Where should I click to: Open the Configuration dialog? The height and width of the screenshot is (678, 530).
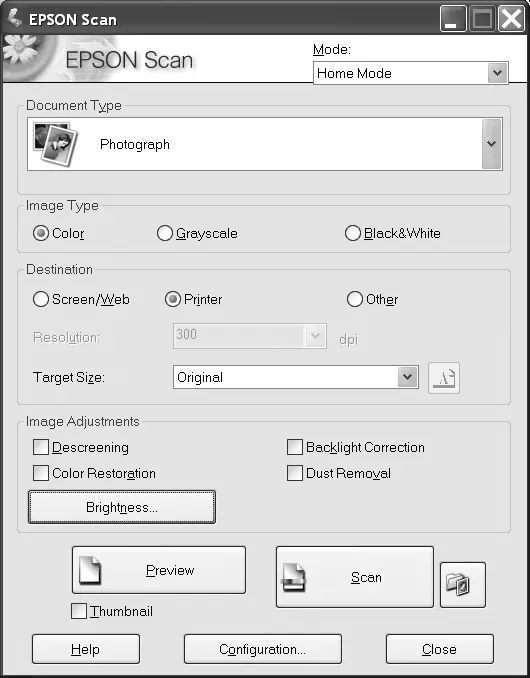pyautogui.click(x=262, y=649)
